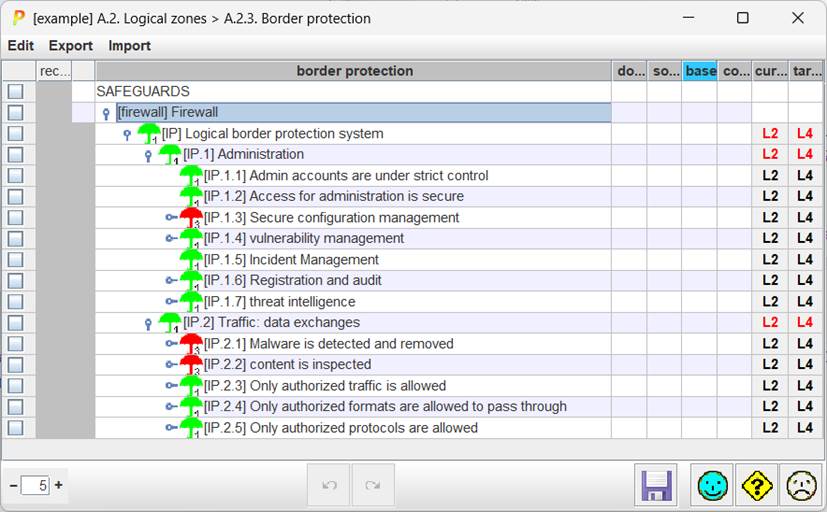Select the 'SAFEGUARDS' row text

pos(143,91)
